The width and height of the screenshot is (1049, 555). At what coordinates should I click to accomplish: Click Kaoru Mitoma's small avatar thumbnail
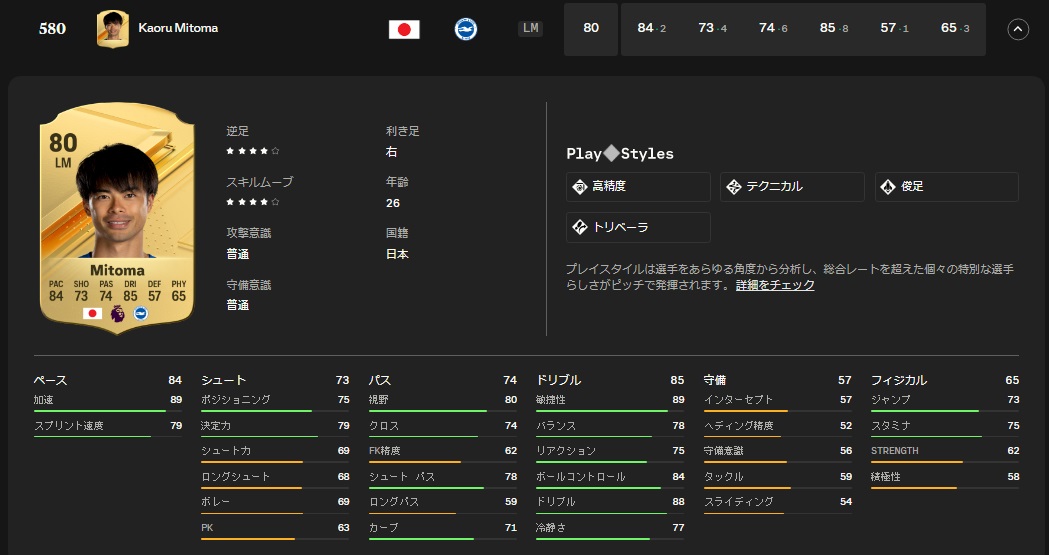click(x=112, y=29)
